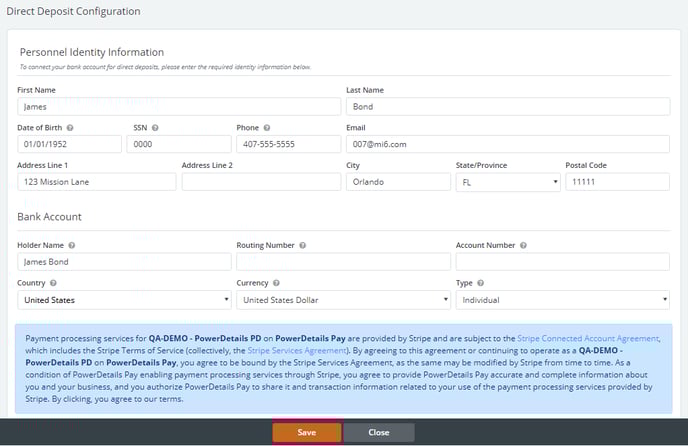Click help icon beside SSN label
The height and width of the screenshot is (446, 688).
click(x=155, y=128)
